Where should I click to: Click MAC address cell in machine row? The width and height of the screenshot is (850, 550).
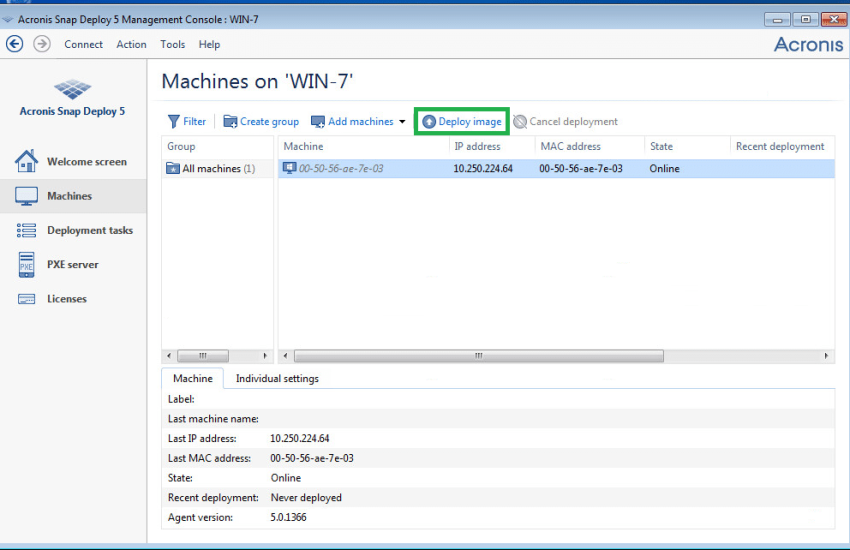[581, 169]
